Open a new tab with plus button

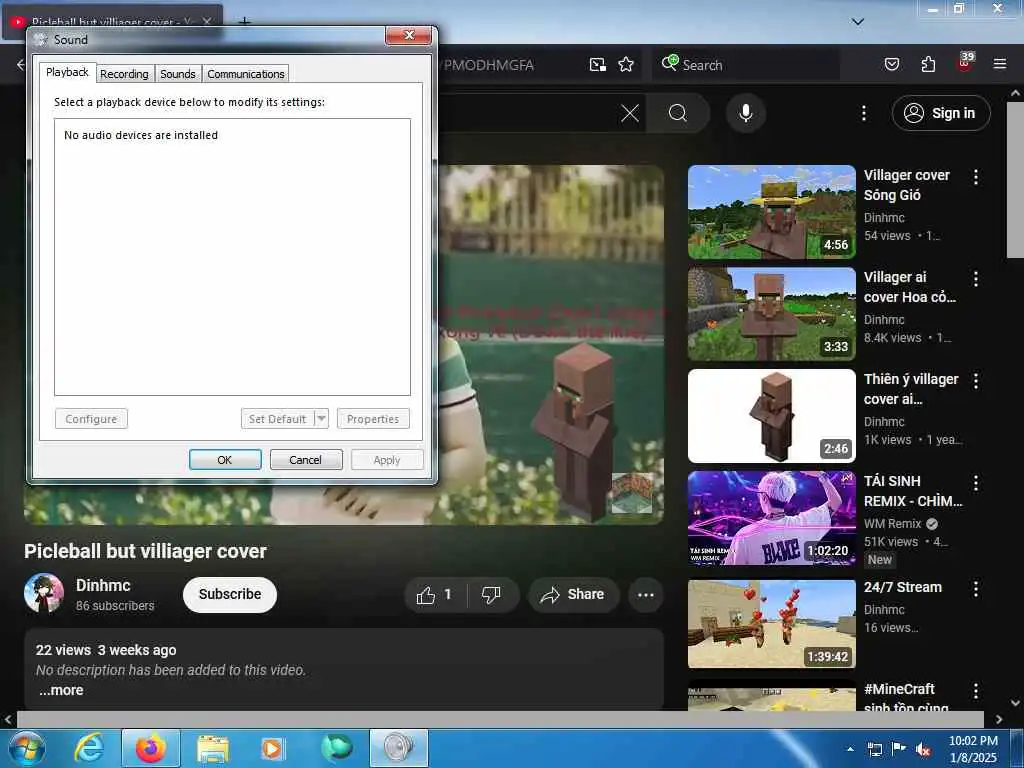coord(244,22)
